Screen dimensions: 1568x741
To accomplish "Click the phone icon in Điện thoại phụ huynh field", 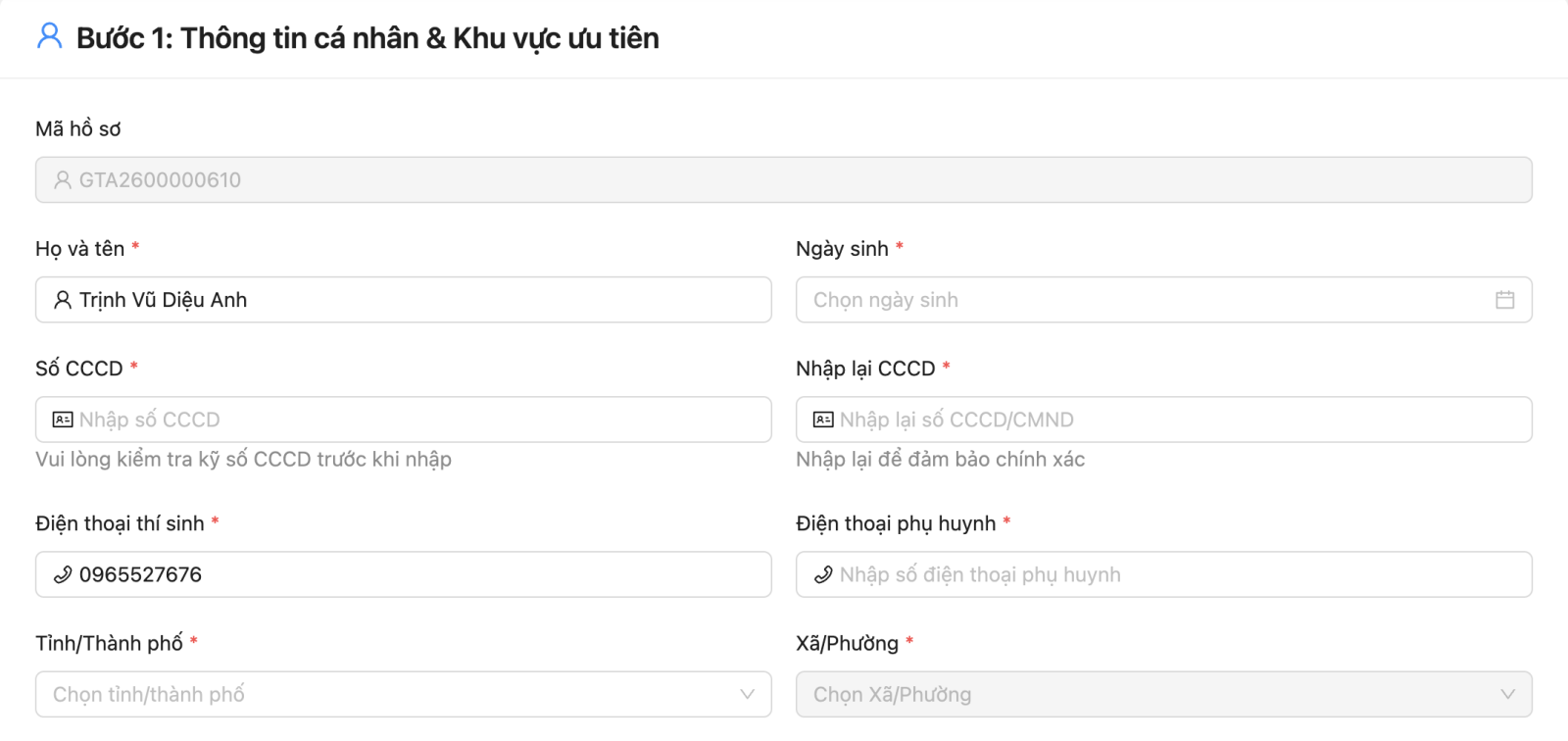I will tap(823, 574).
